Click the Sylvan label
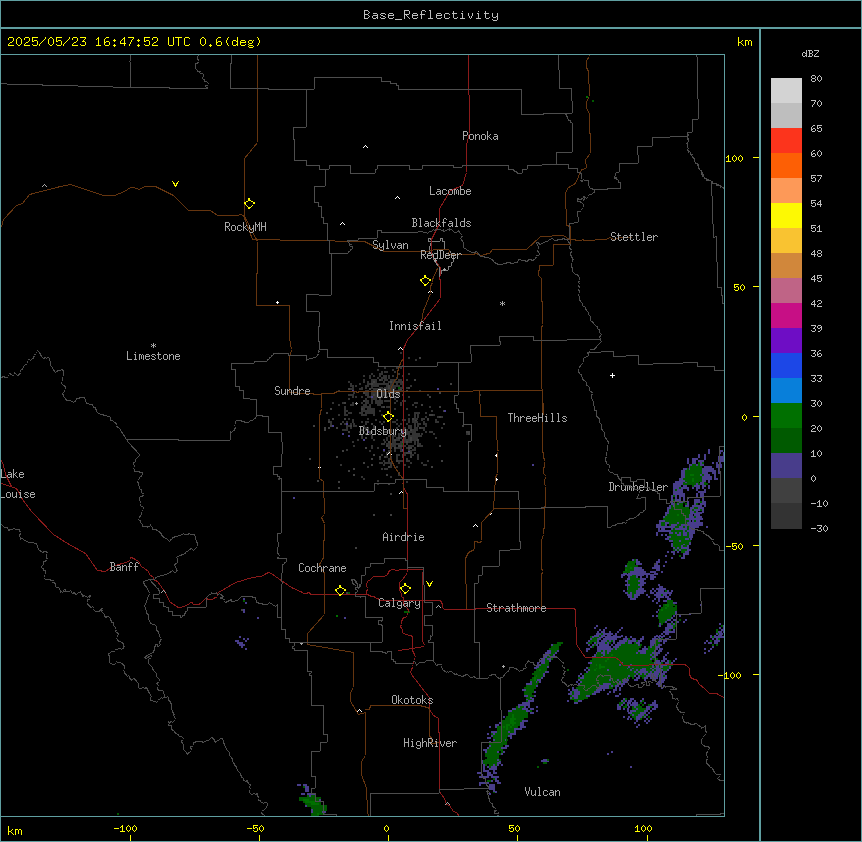Screen dimensions: 862x842 390,245
